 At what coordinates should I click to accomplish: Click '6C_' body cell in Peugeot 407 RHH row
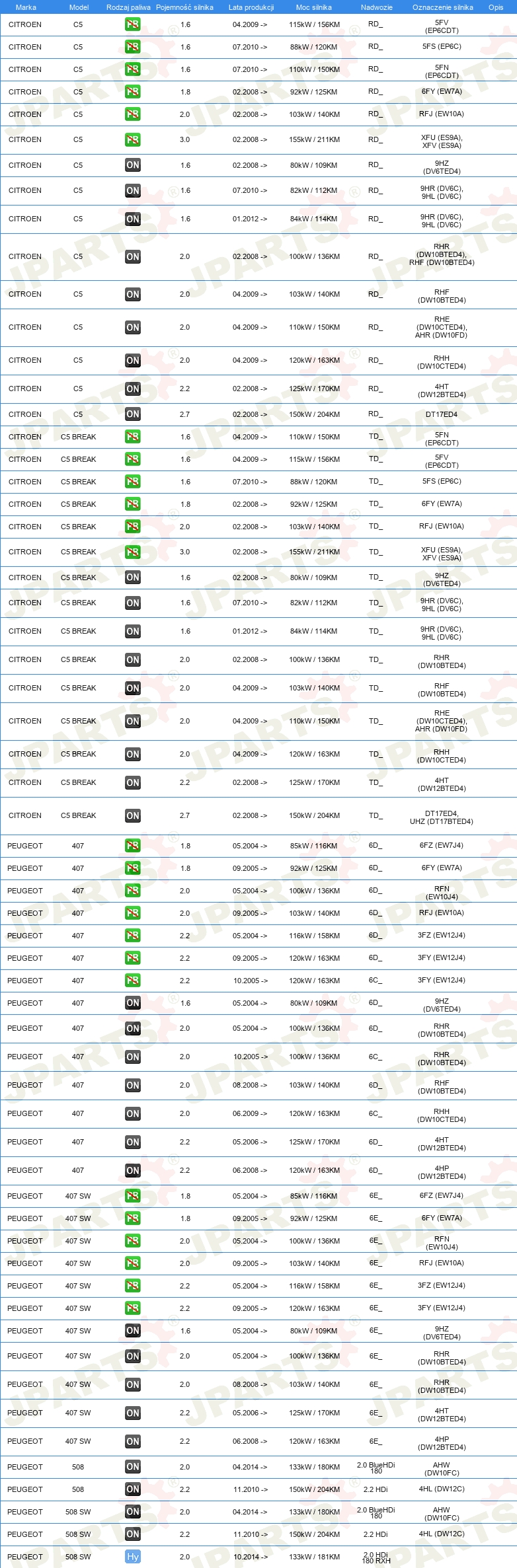tap(375, 1113)
